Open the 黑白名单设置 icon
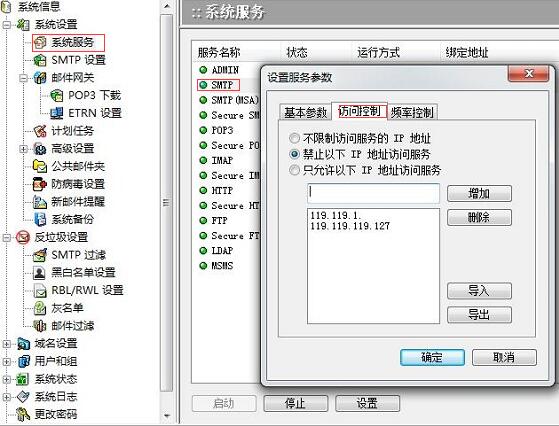The height and width of the screenshot is (426, 559). coord(40,273)
